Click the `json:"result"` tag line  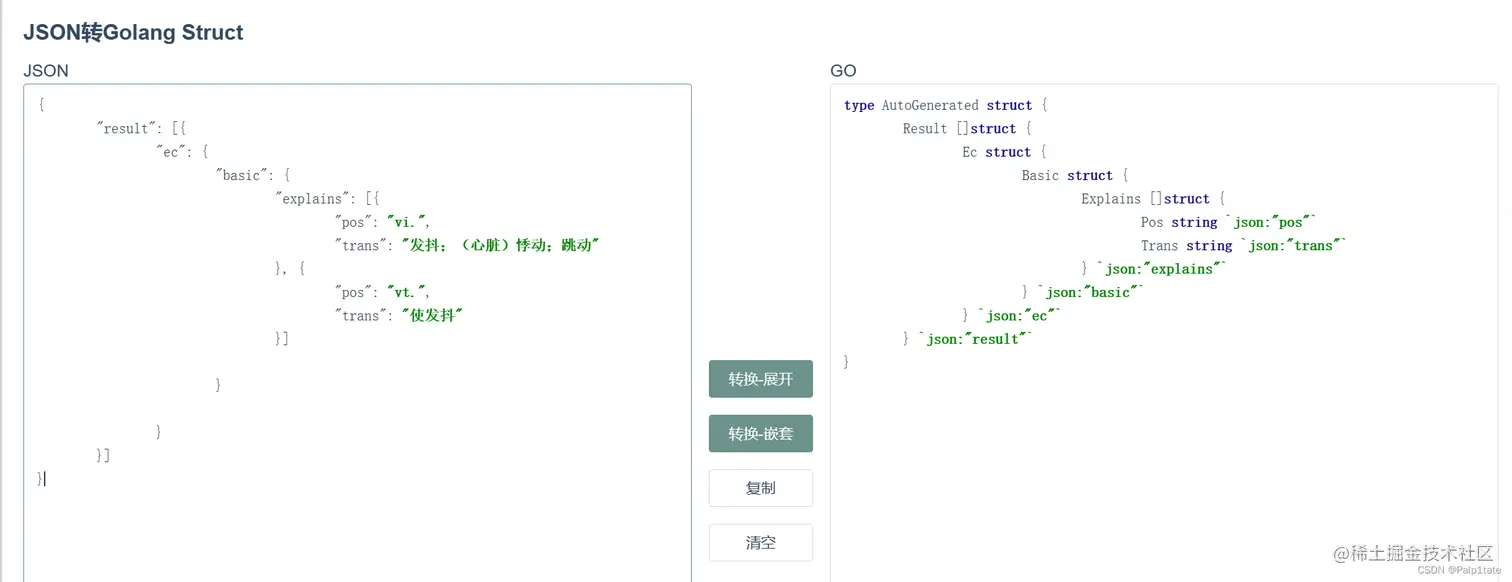(x=966, y=339)
